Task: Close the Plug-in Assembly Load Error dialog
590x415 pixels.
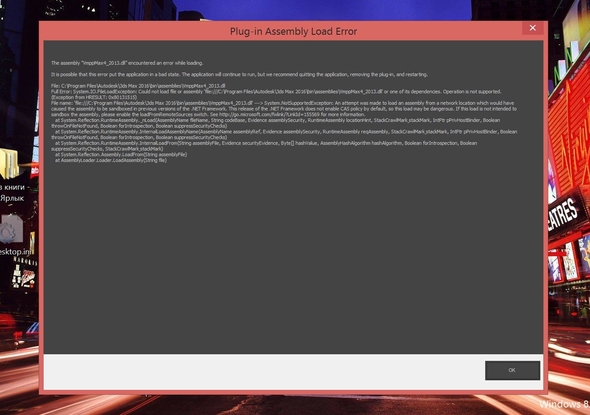Action: point(532,28)
